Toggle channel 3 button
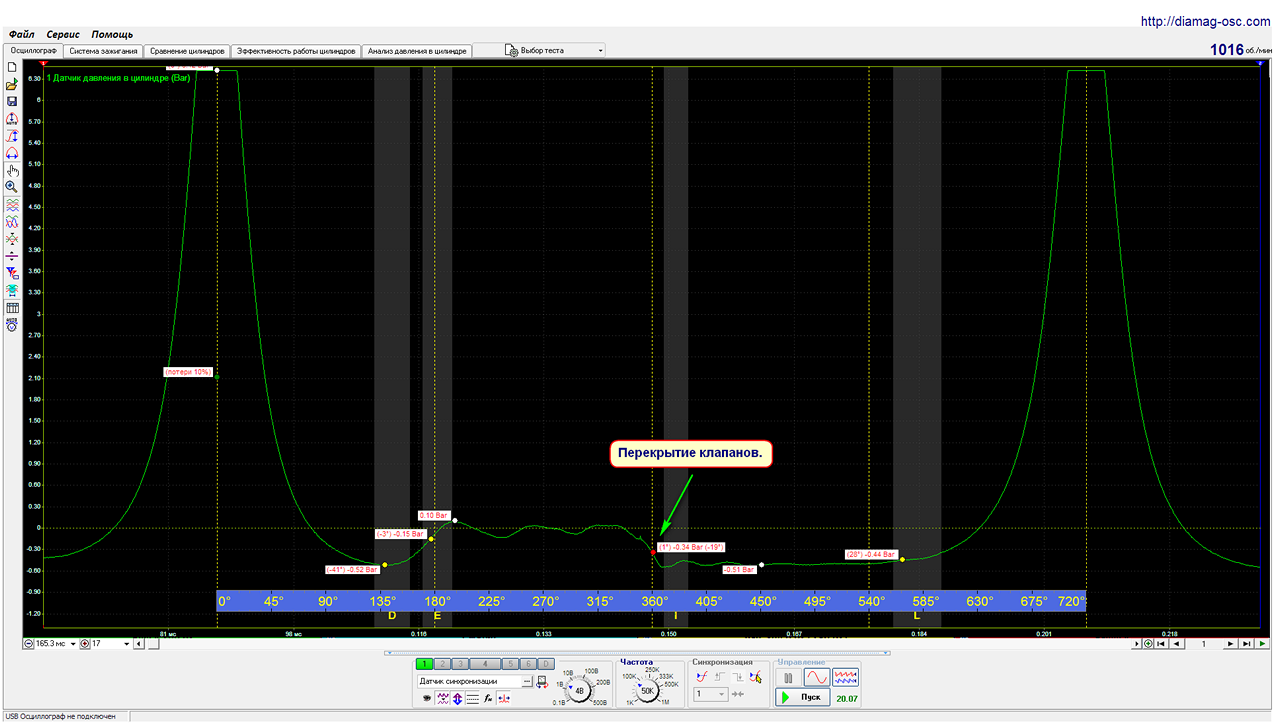 point(460,664)
